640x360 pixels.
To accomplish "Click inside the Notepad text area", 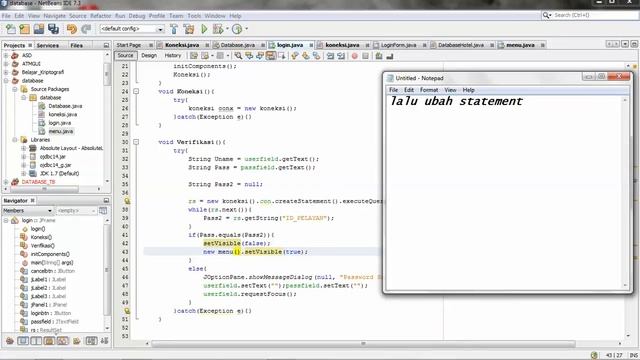I will pos(504,193).
